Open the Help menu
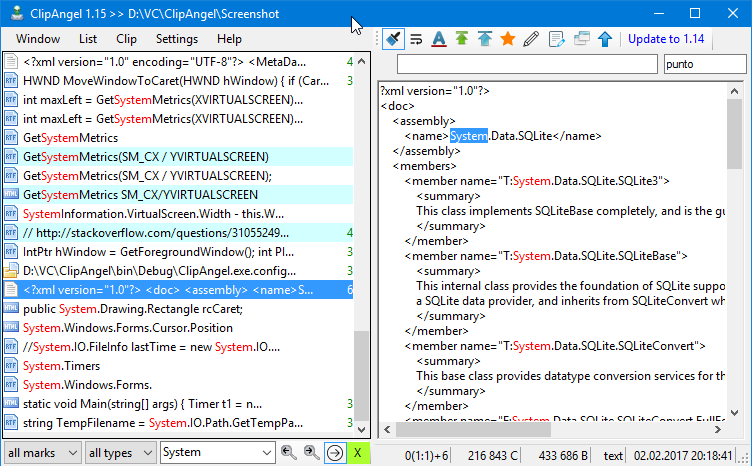The image size is (752, 466). (x=229, y=39)
